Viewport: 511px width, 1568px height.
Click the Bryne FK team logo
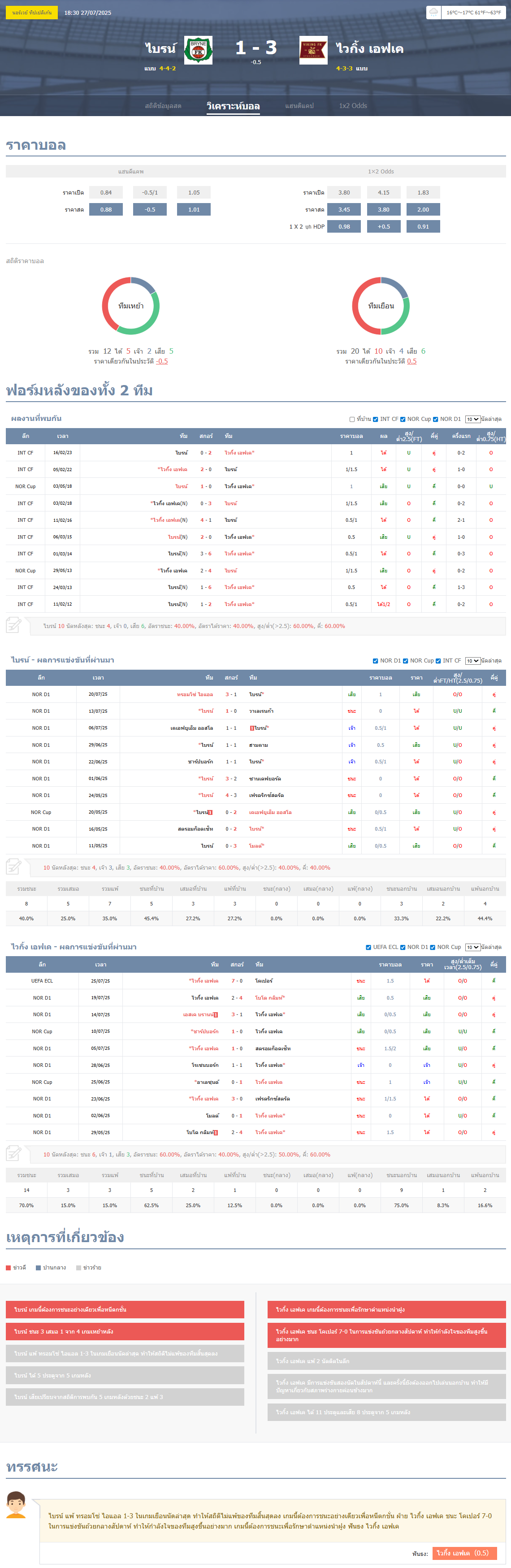[x=198, y=51]
